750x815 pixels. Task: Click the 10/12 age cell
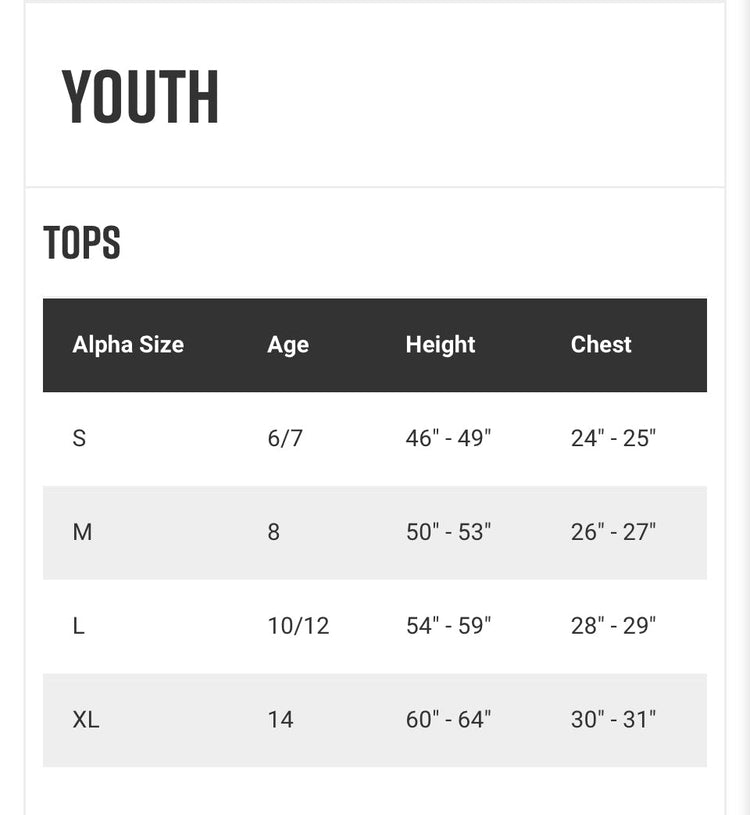(298, 626)
